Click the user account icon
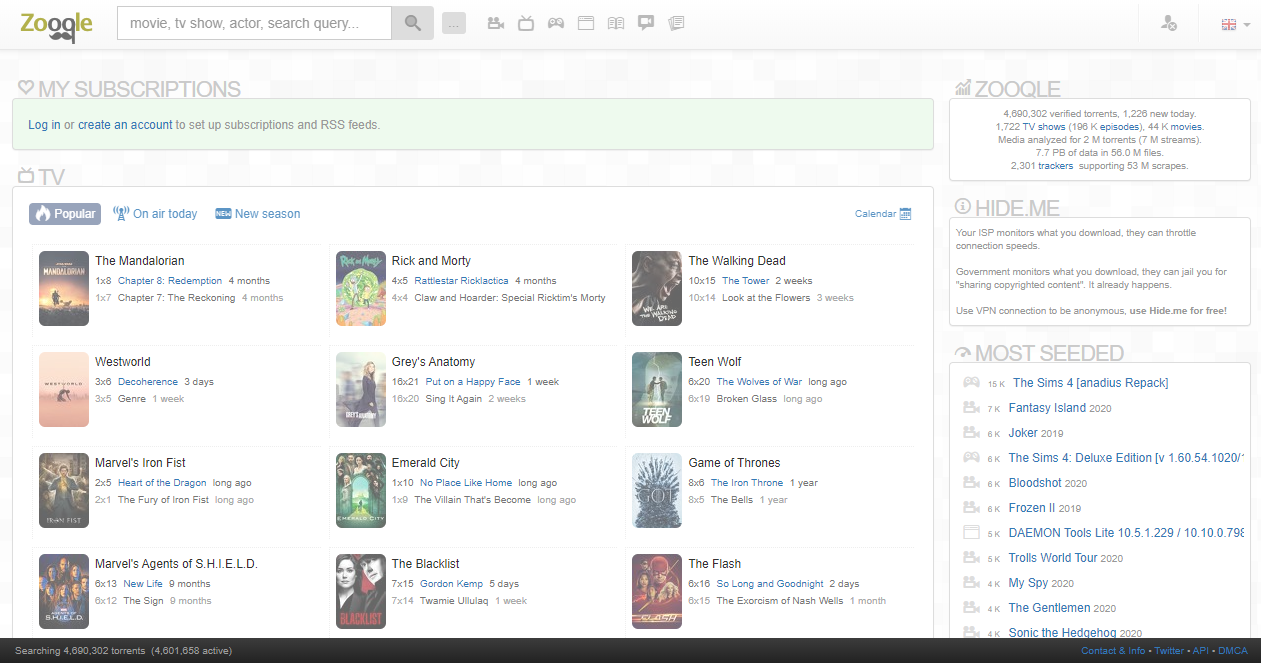Viewport: 1261px width, 663px height. (1168, 23)
